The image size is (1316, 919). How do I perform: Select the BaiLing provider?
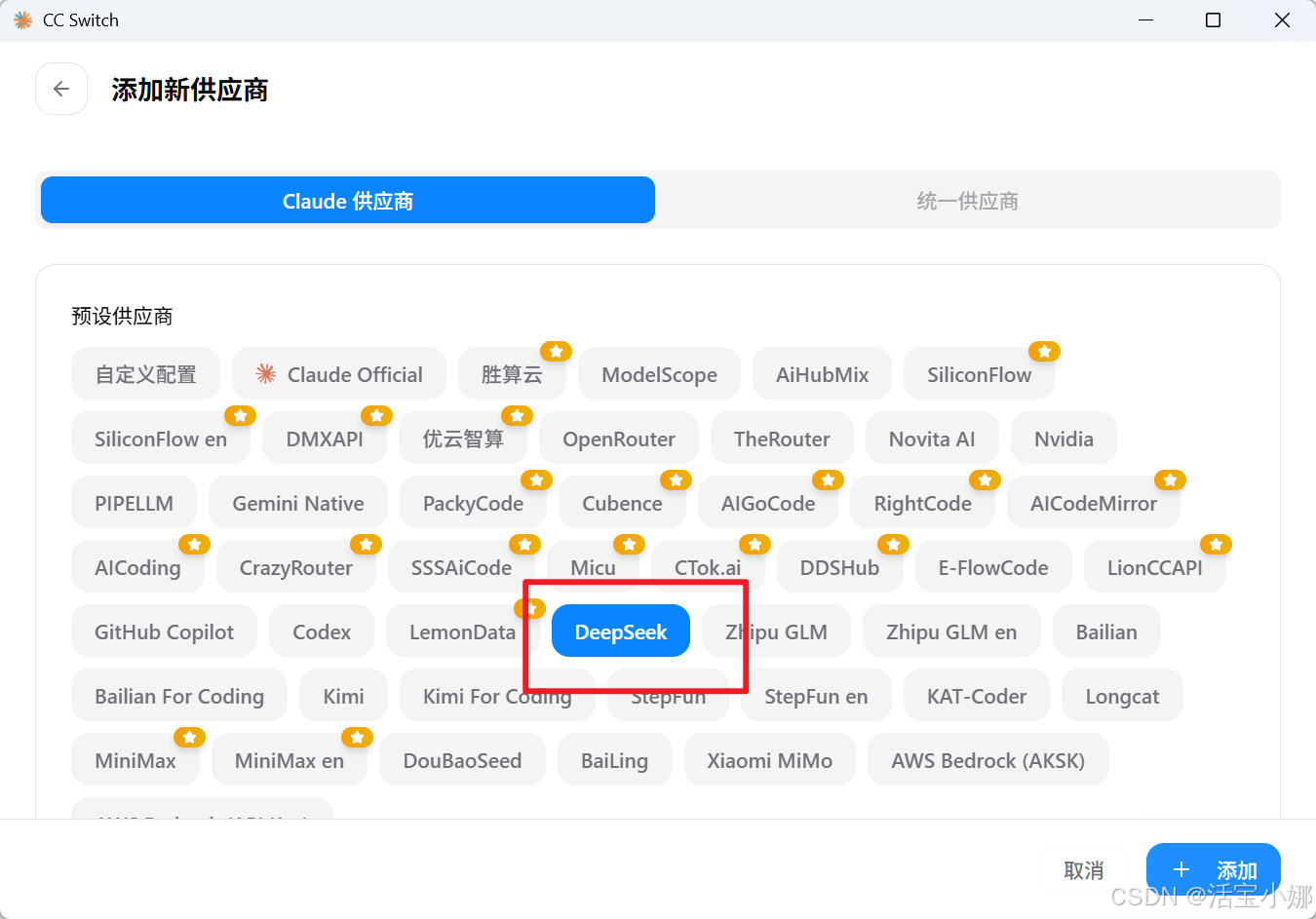614,760
